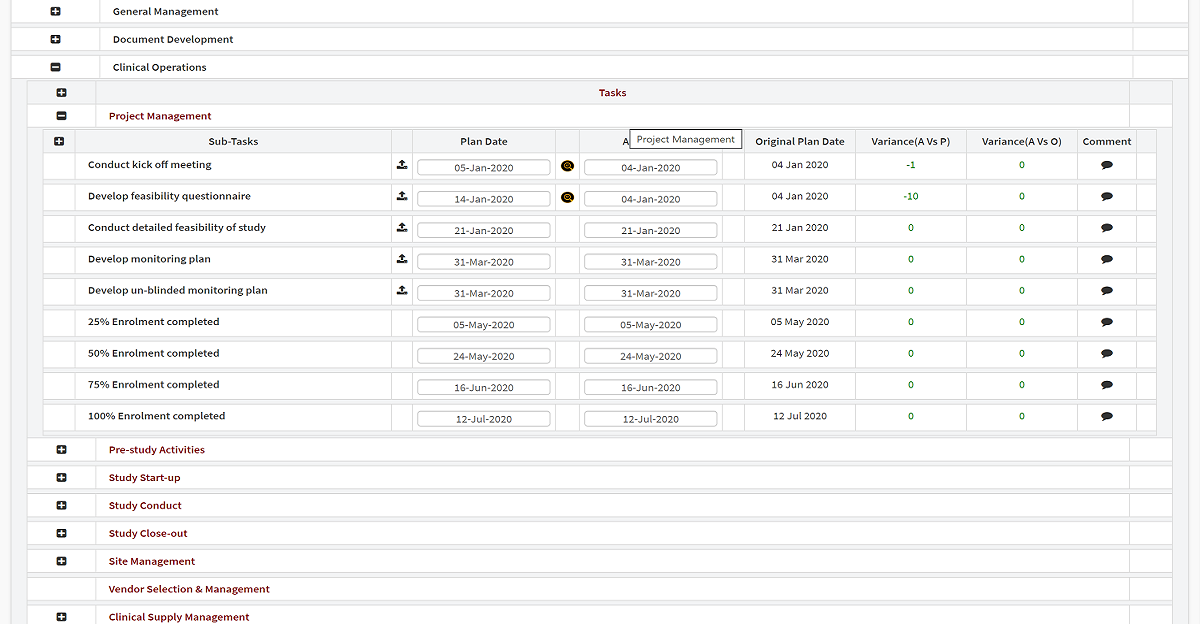1200x624 pixels.
Task: Click upload icon for Develop monitoring plan
Action: click(401, 260)
